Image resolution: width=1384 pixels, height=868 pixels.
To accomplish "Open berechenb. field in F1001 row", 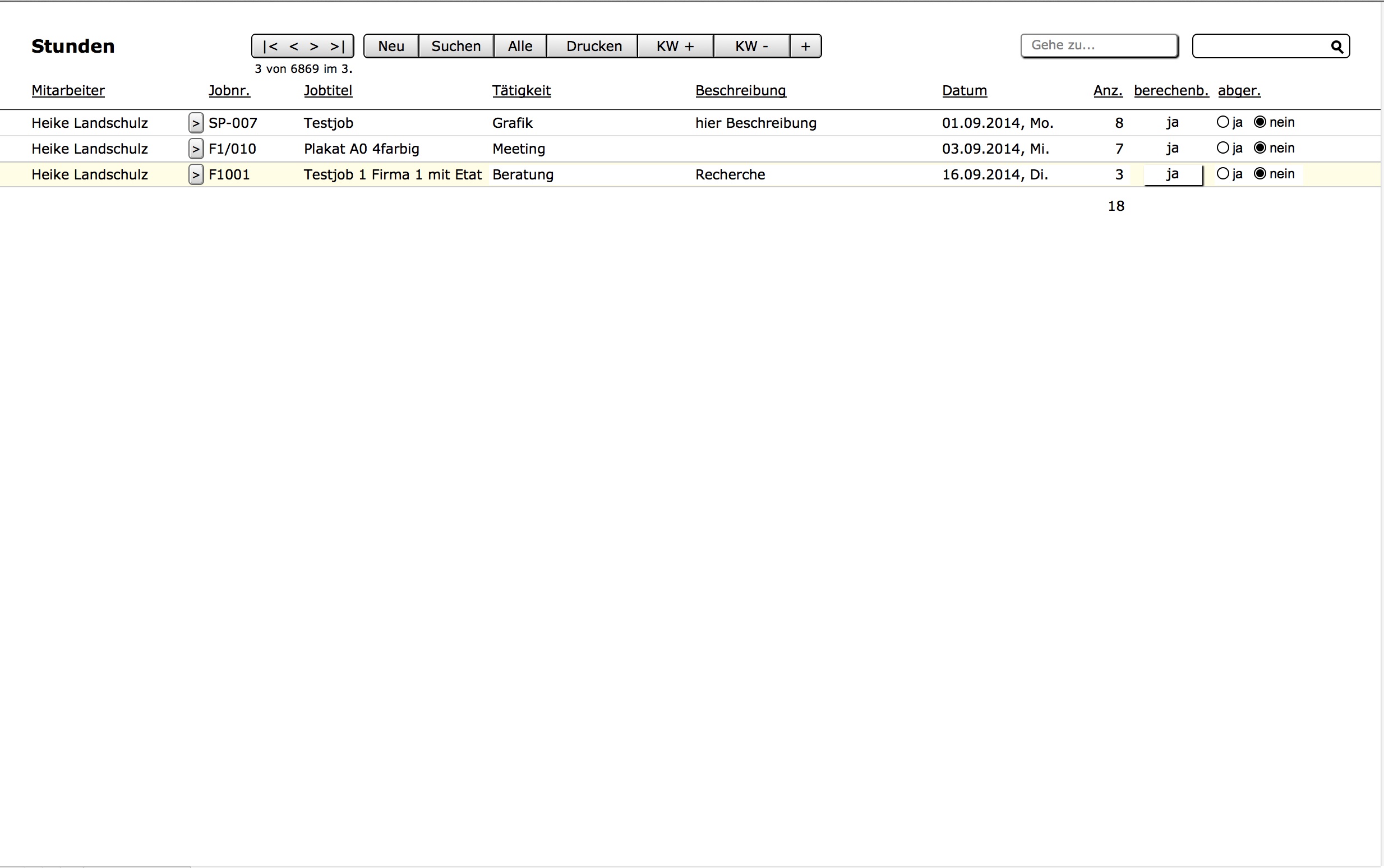I will tap(1173, 174).
